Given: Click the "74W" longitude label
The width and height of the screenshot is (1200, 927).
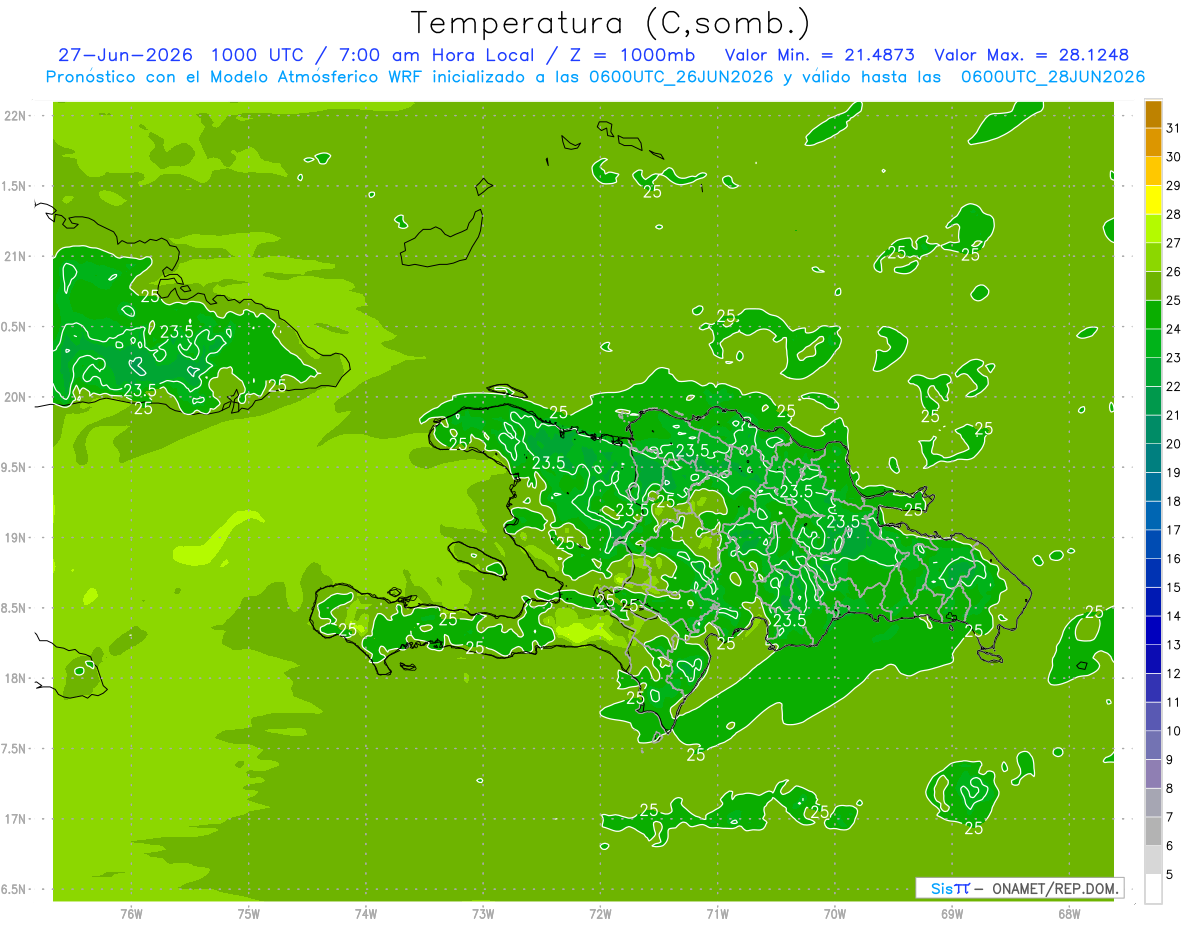Looking at the screenshot, I should (366, 913).
